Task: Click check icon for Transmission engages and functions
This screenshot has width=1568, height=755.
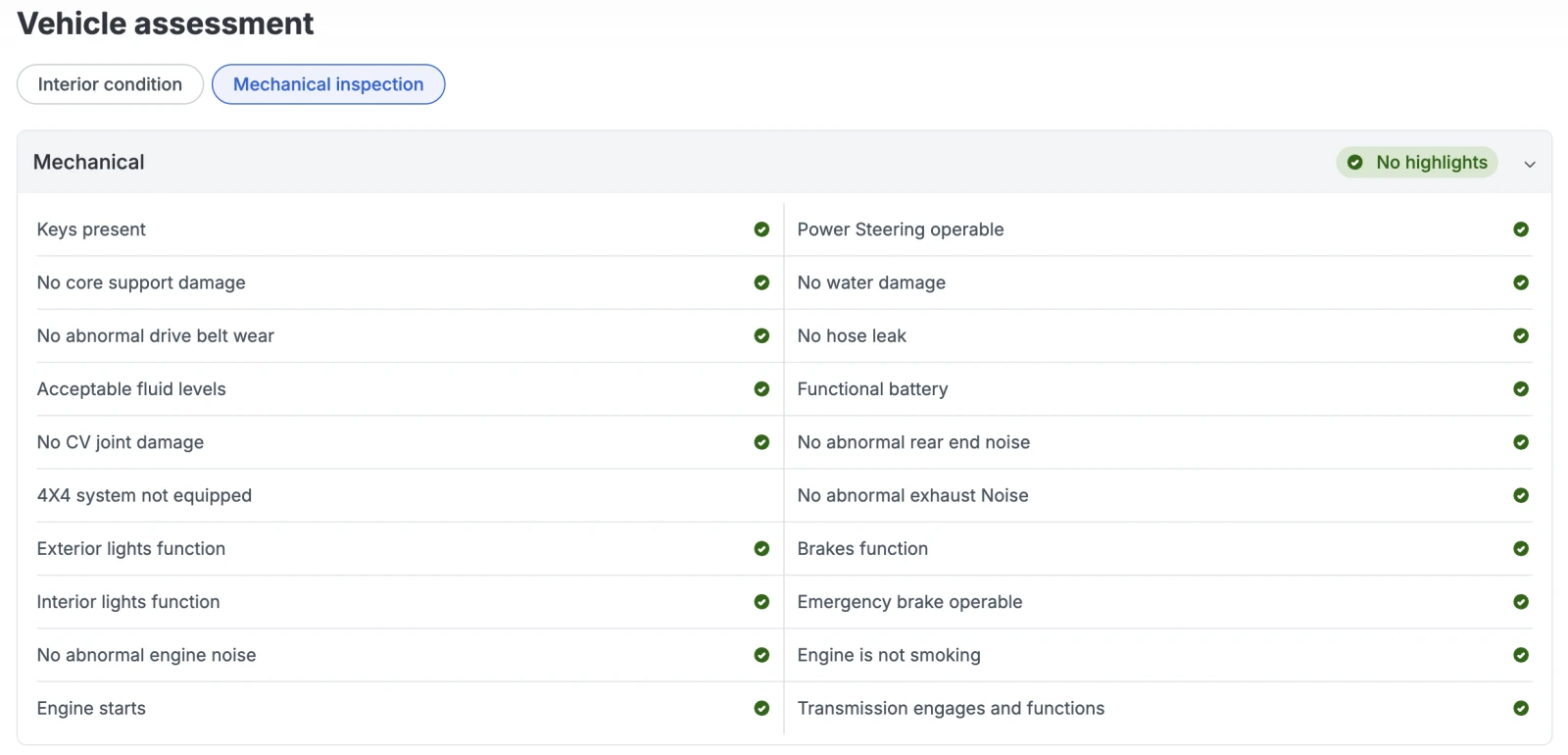Action: click(x=1521, y=708)
